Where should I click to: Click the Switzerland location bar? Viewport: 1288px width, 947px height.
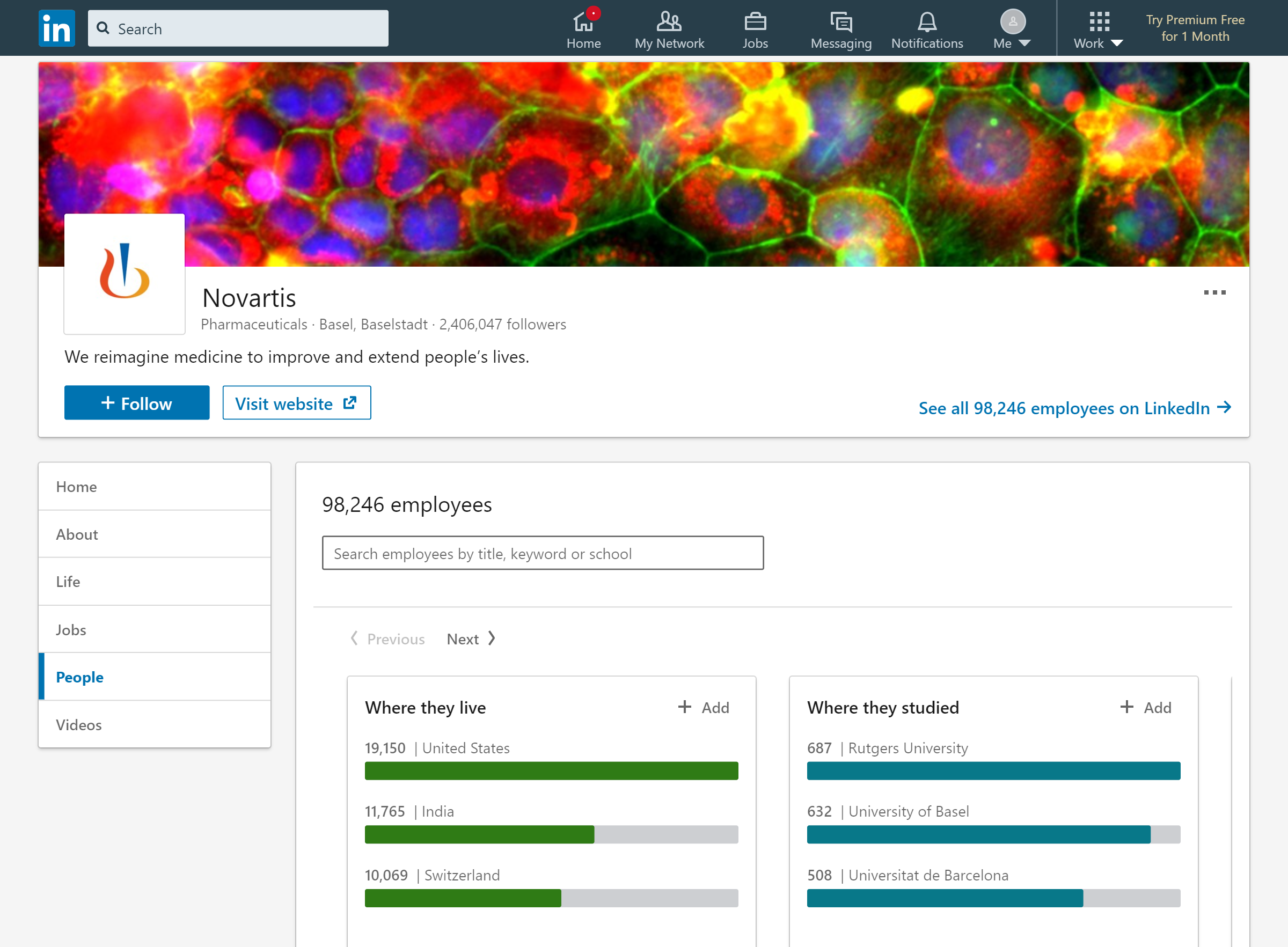[x=552, y=898]
